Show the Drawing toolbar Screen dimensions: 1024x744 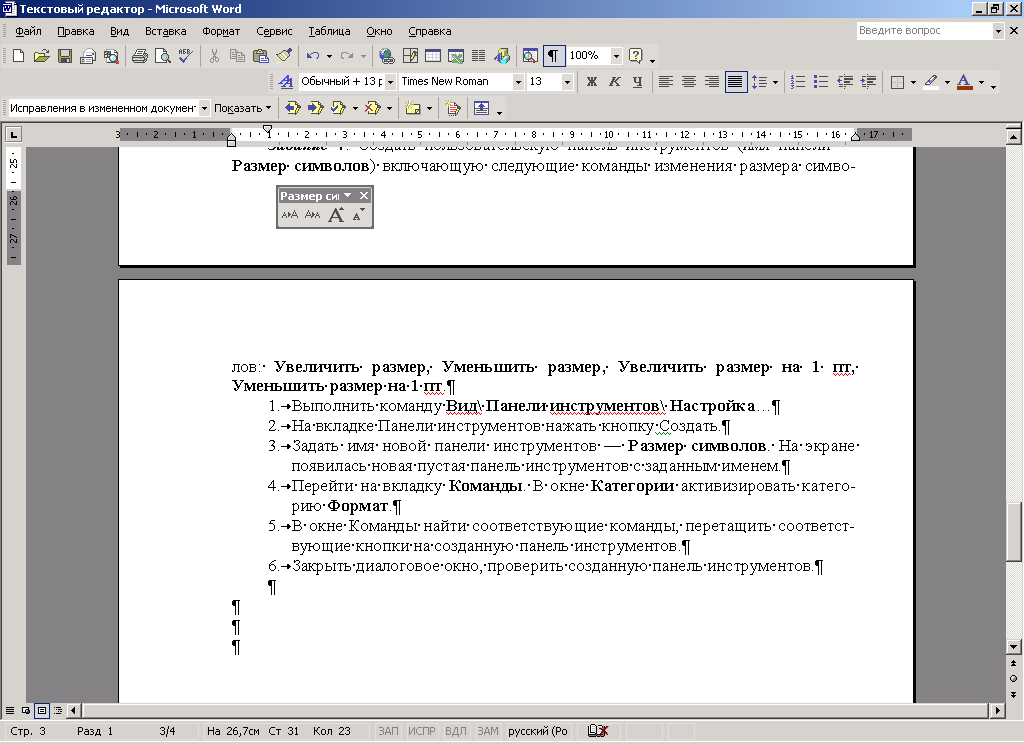pos(502,56)
